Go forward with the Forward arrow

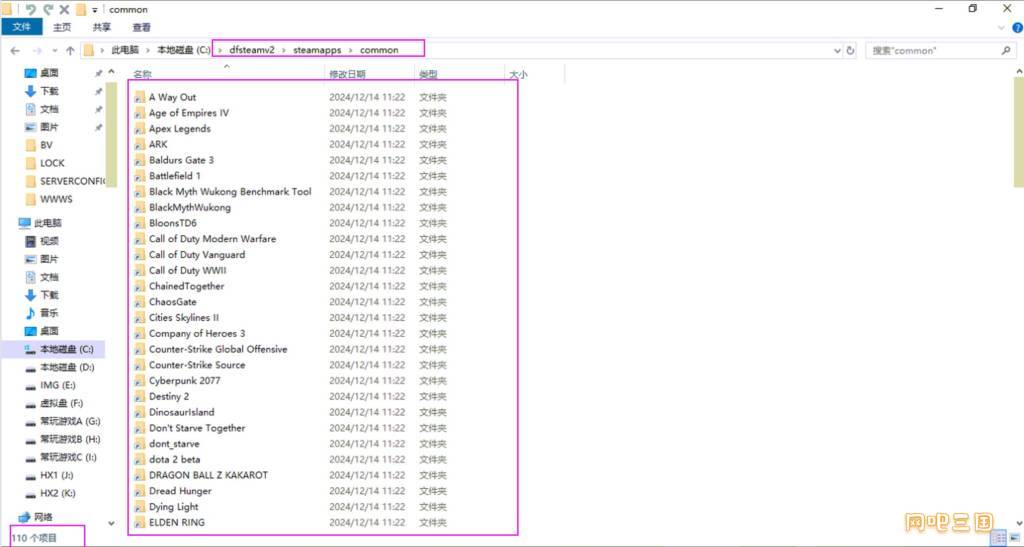point(37,50)
